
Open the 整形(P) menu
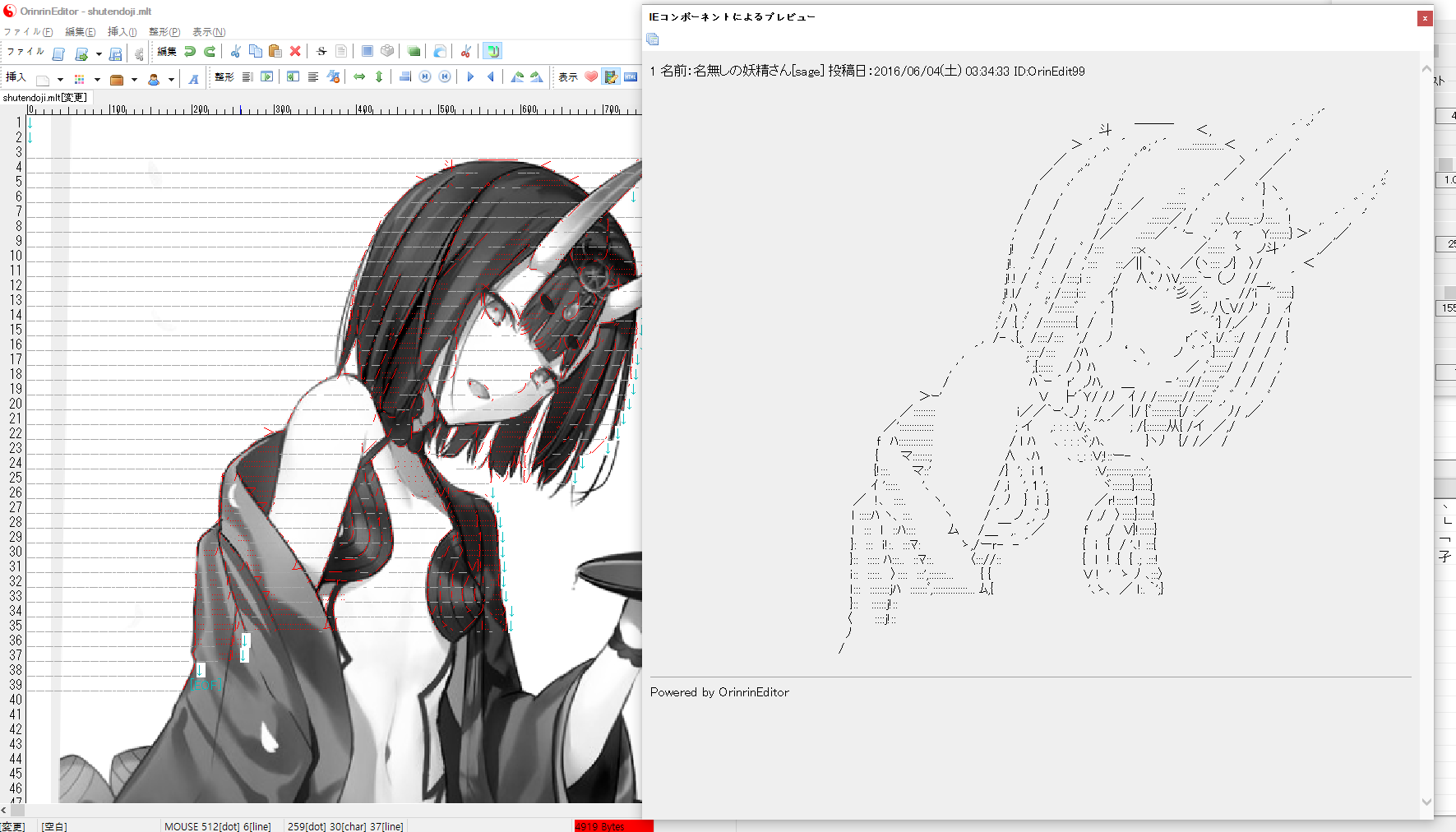[164, 32]
